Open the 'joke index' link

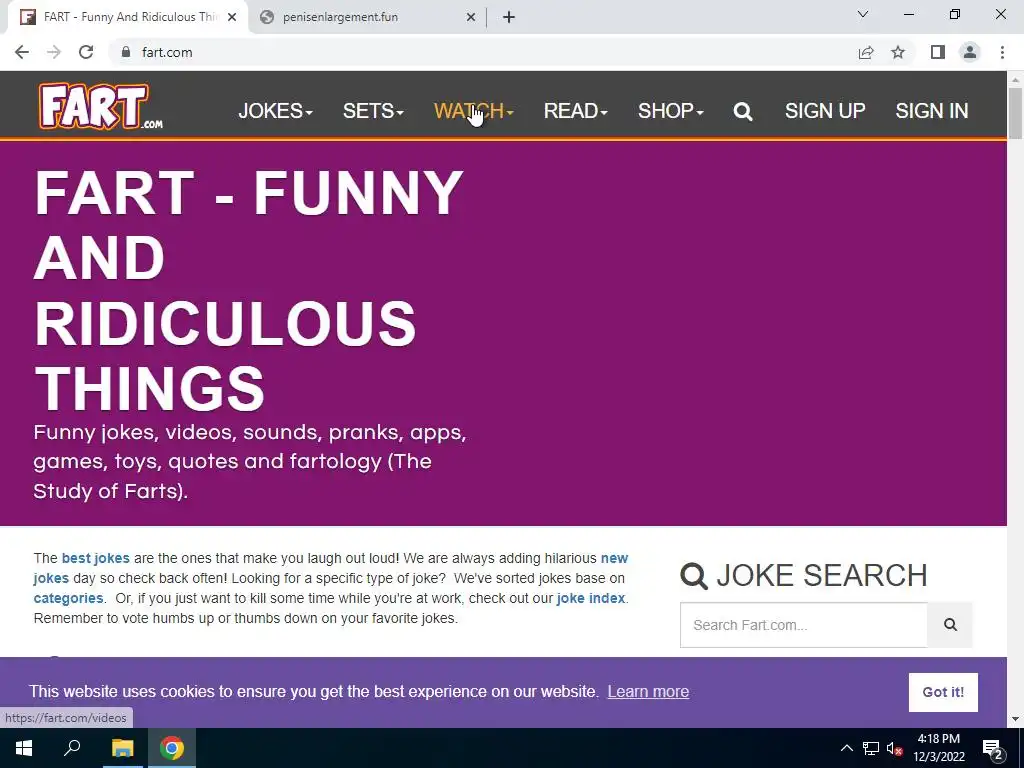[x=590, y=598]
